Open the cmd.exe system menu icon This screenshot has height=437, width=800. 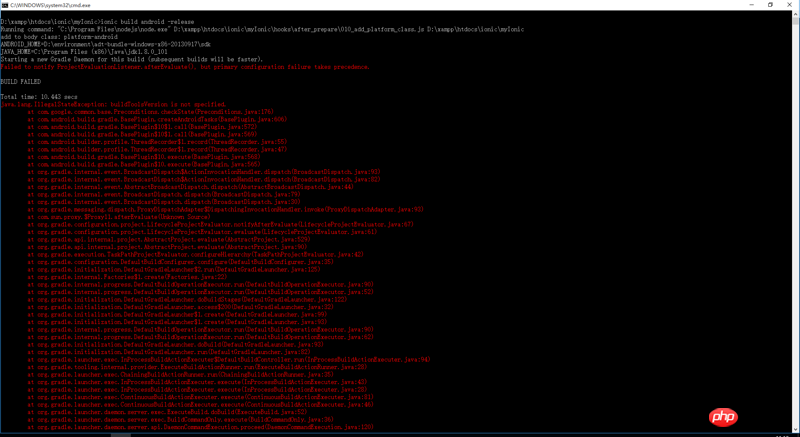point(4,4)
